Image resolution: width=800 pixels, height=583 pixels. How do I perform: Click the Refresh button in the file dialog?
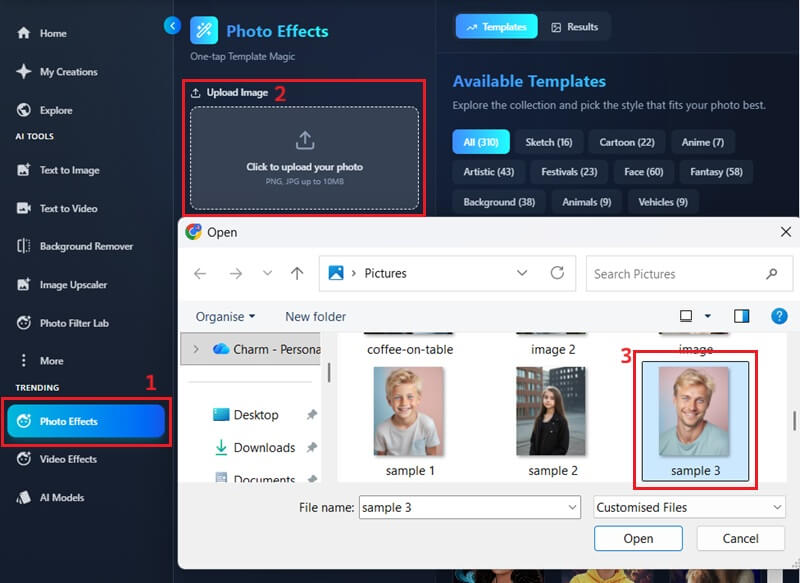point(557,273)
